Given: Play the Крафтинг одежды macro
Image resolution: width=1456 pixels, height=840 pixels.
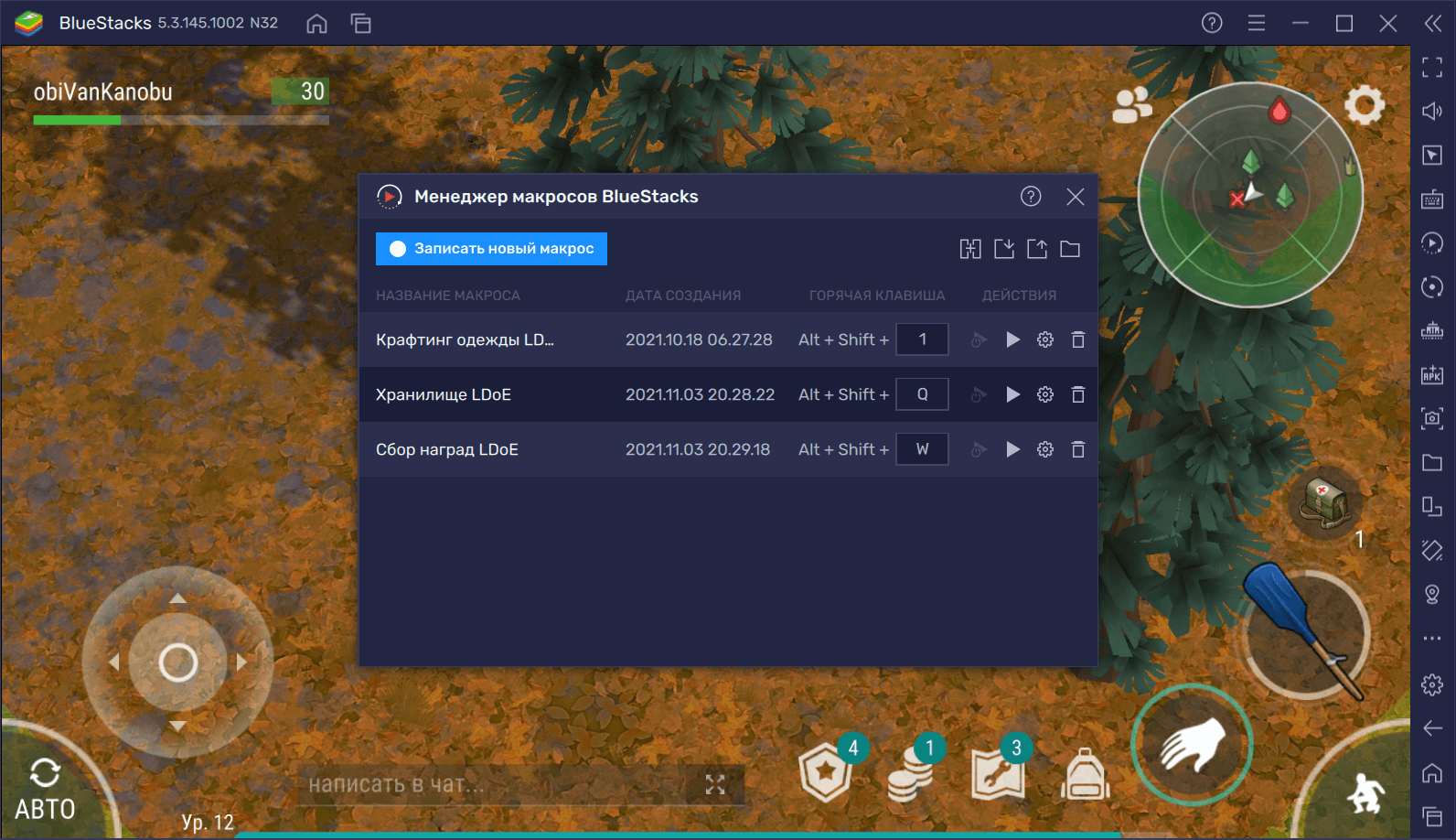Looking at the screenshot, I should click(x=1012, y=339).
